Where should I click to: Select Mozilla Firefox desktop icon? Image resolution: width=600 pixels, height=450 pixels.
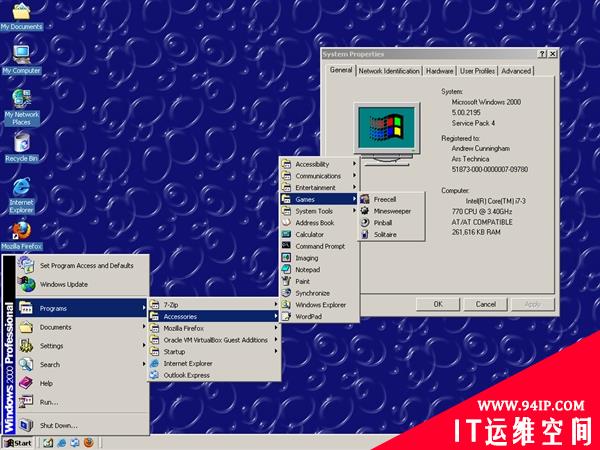click(21, 235)
